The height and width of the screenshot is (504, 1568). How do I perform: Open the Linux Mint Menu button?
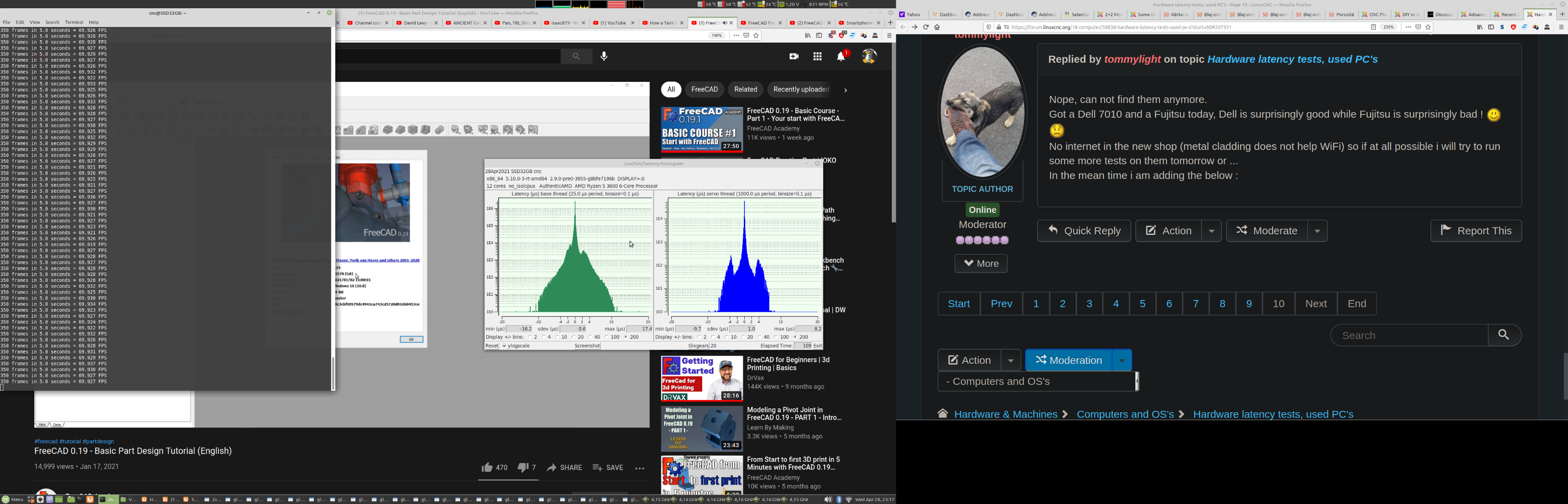coord(13,500)
